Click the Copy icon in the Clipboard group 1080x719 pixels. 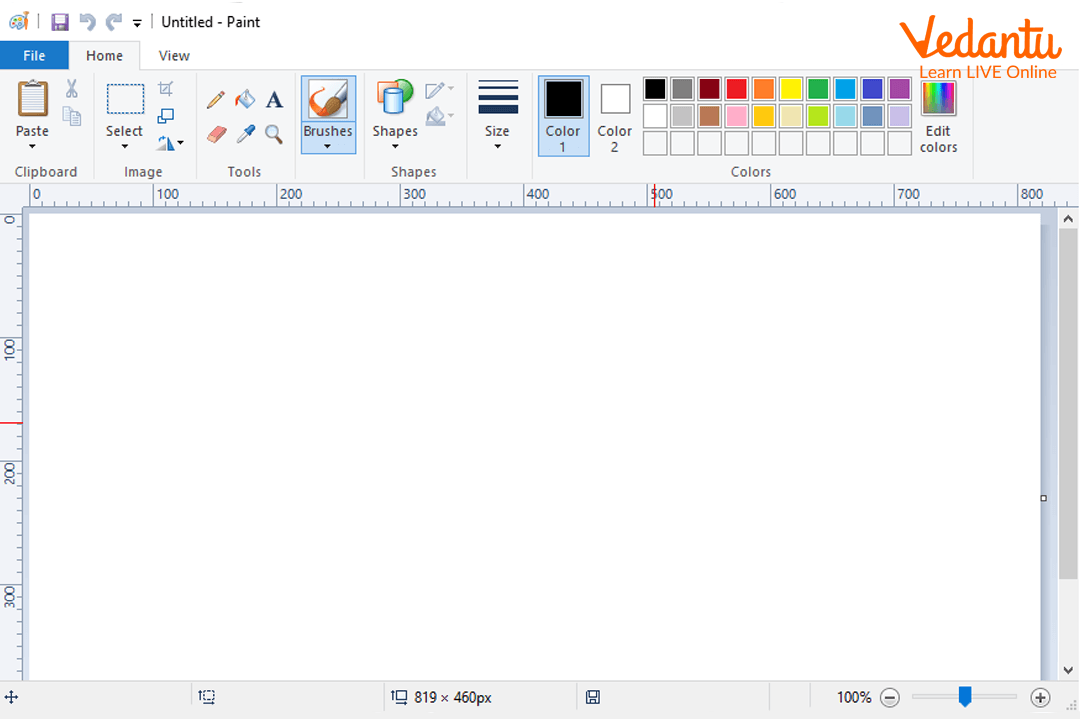coord(71,116)
